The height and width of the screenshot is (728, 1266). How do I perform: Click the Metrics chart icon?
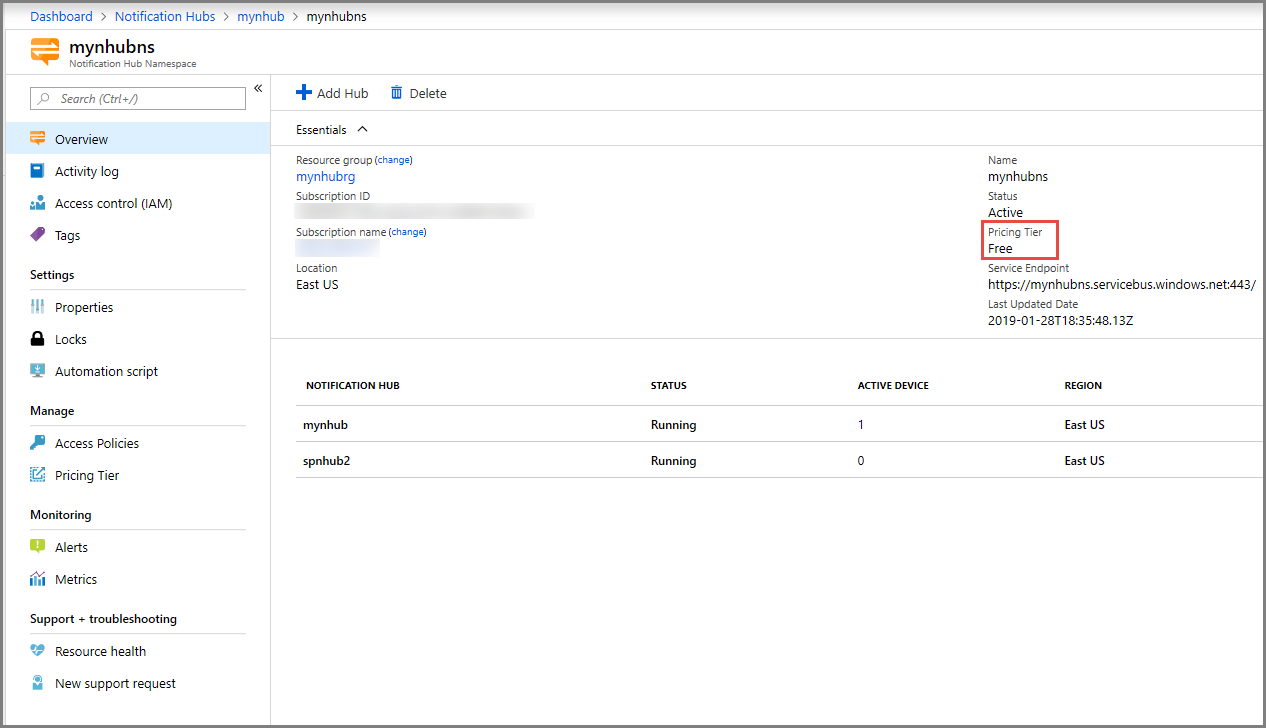[38, 579]
